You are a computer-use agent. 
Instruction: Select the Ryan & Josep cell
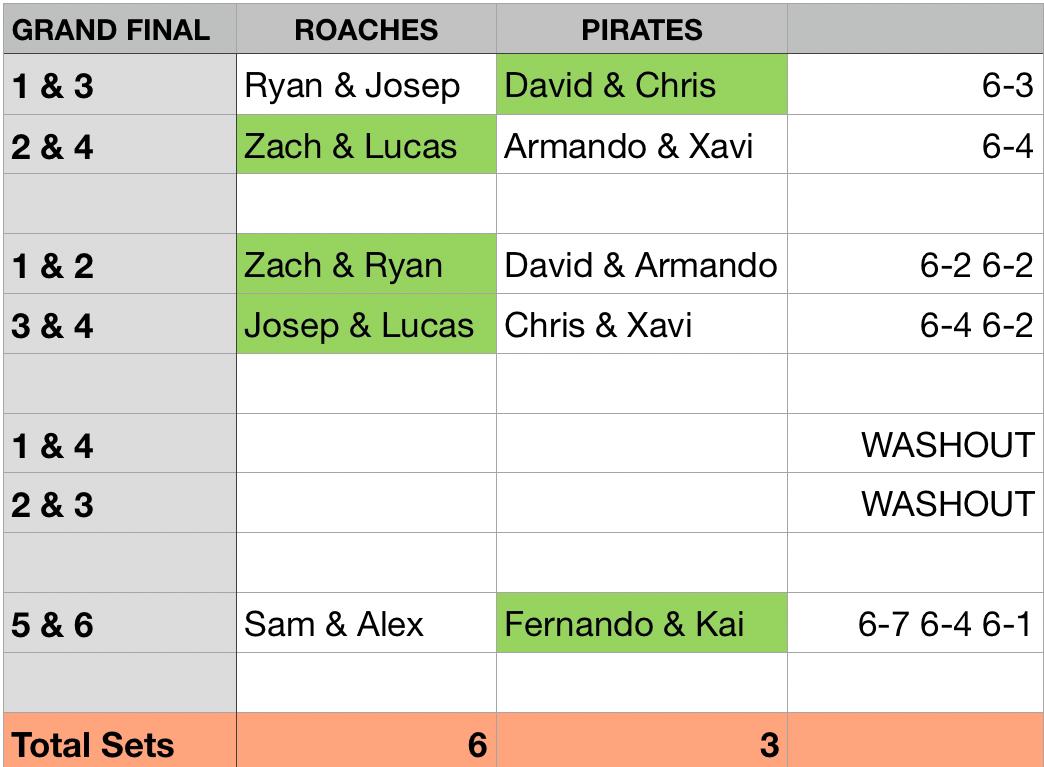[x=366, y=86]
